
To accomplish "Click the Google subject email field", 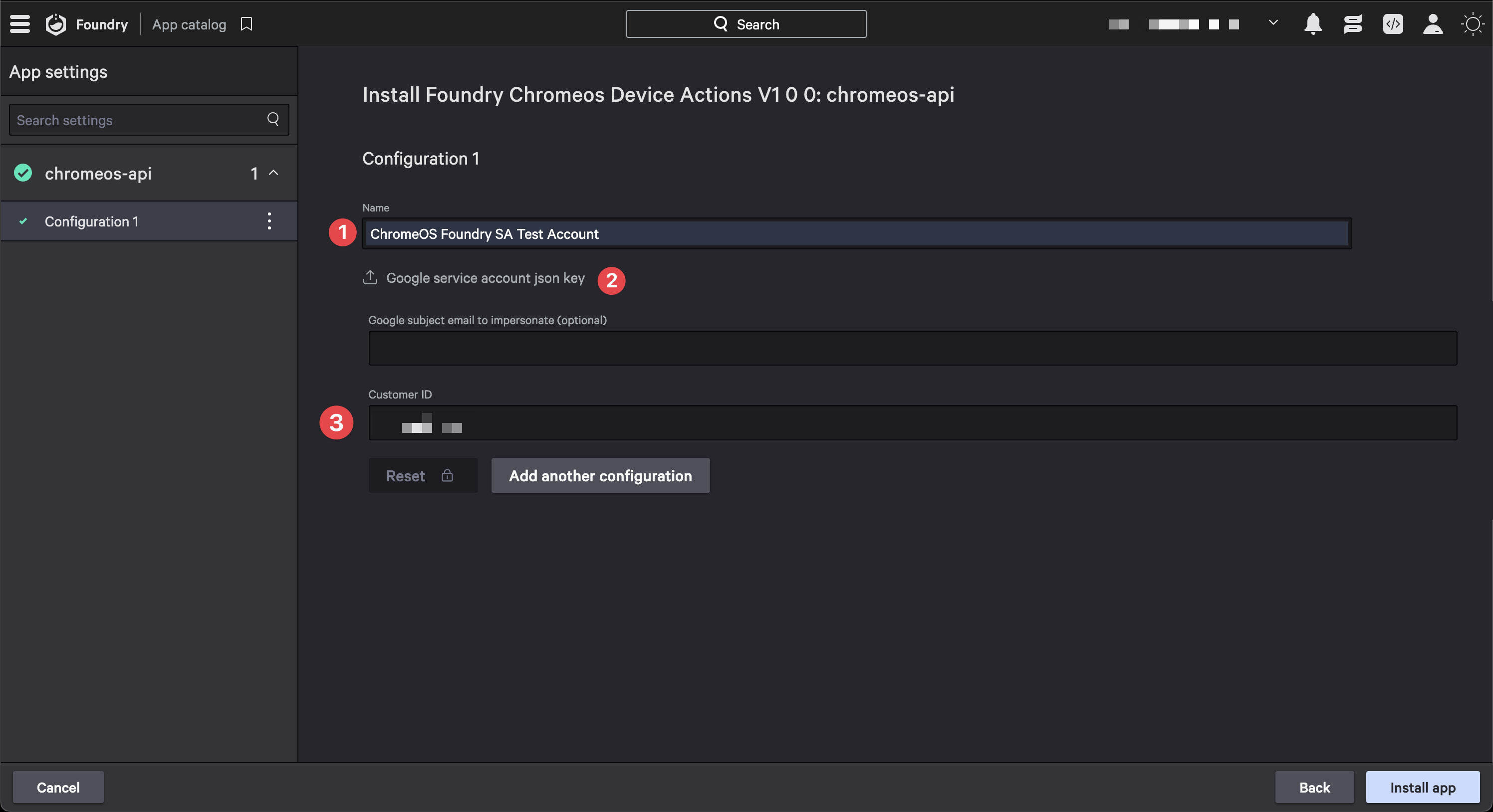I will pyautogui.click(x=912, y=348).
